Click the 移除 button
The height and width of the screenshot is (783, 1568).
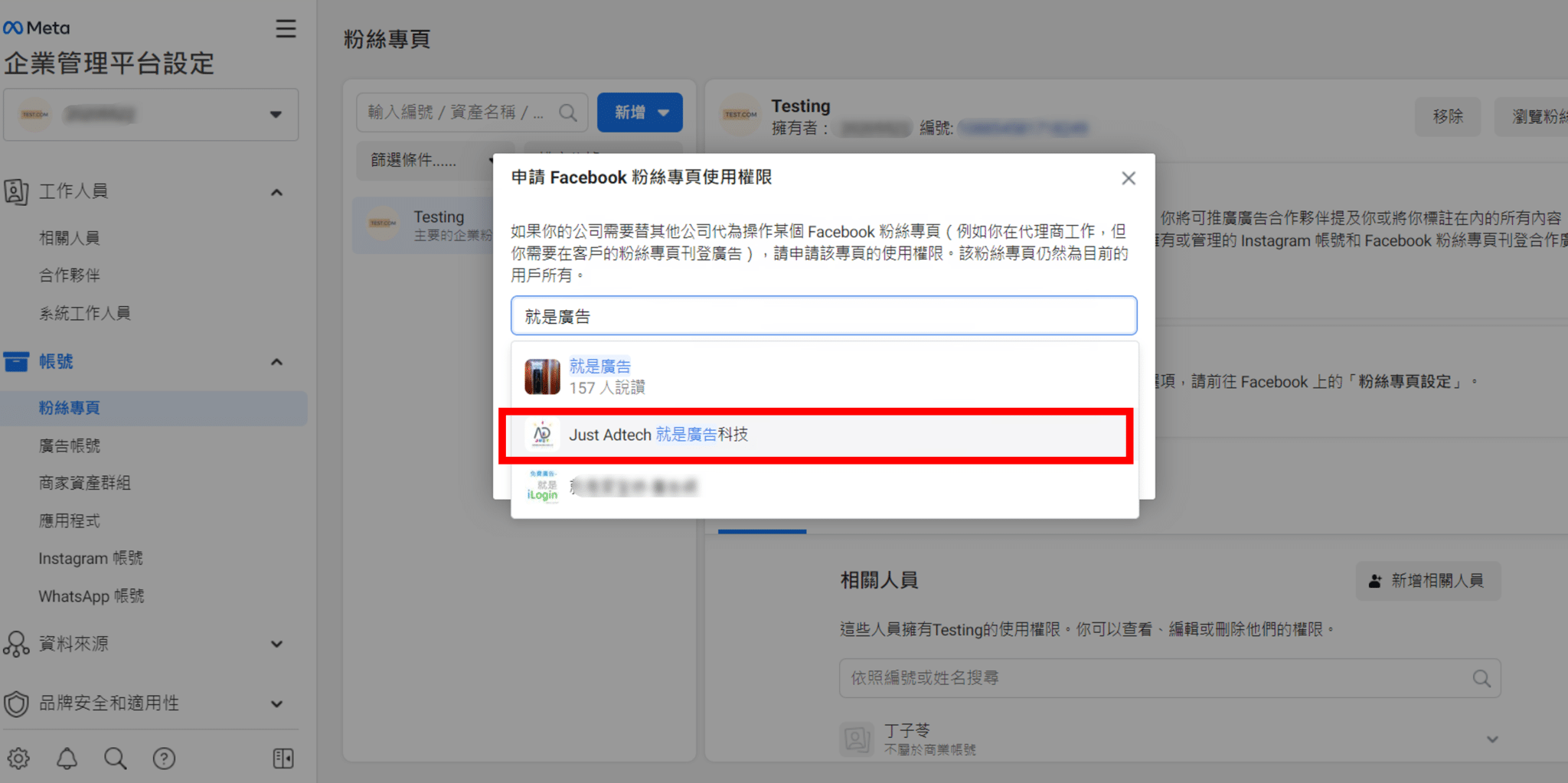[x=1448, y=117]
